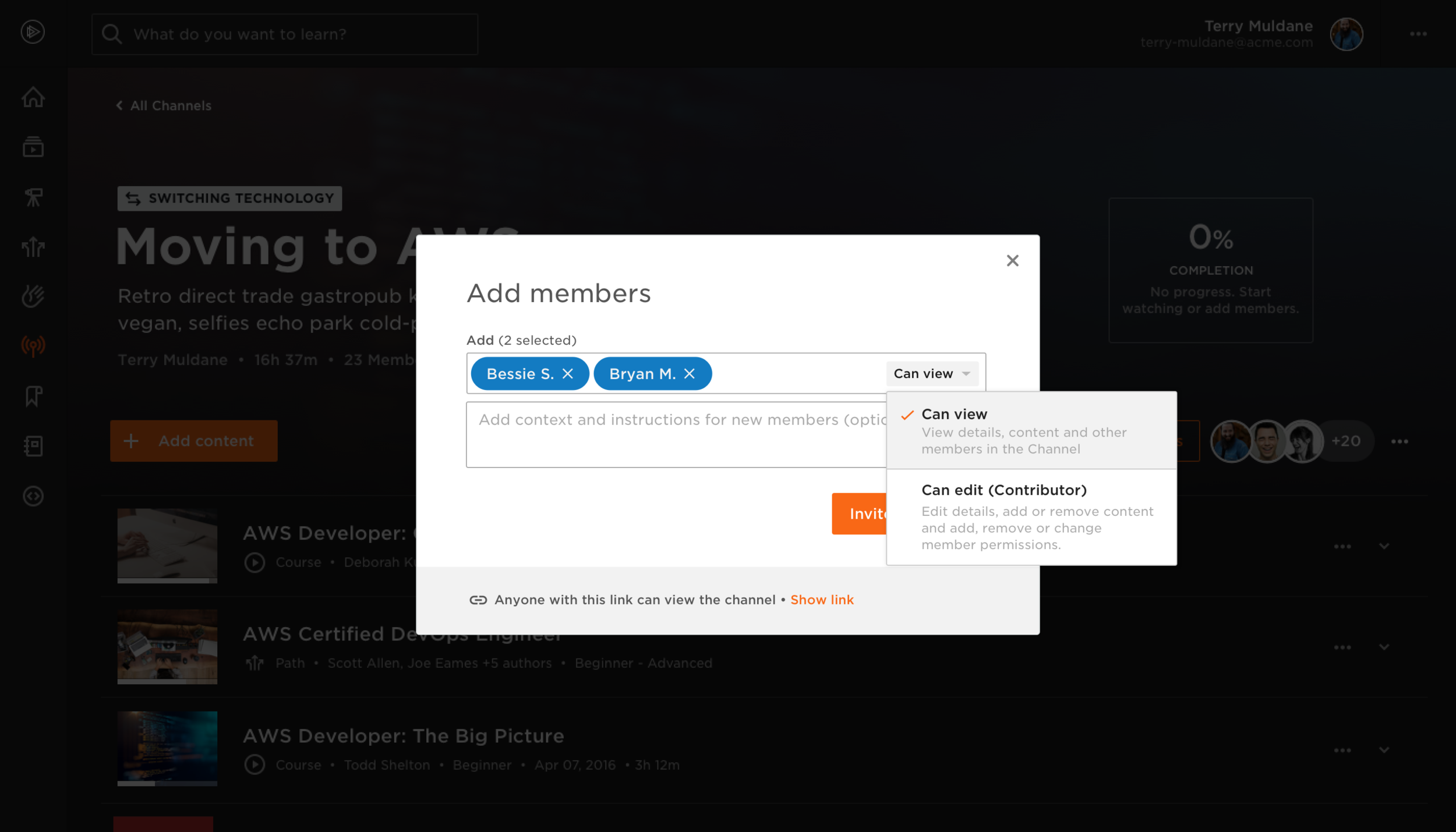1456x832 pixels.
Task: Remove Bessie S. from selected members
Action: tap(567, 374)
